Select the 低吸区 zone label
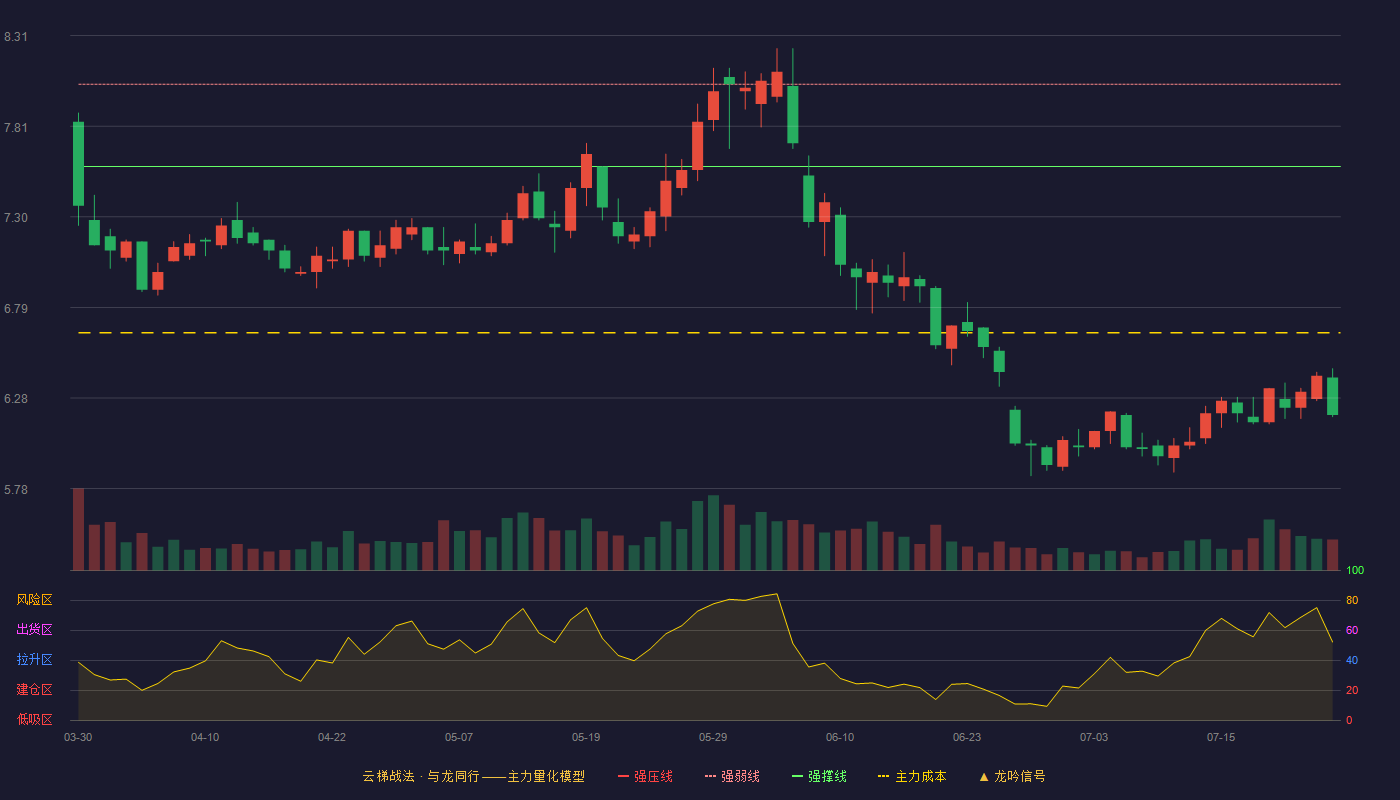 [34, 719]
